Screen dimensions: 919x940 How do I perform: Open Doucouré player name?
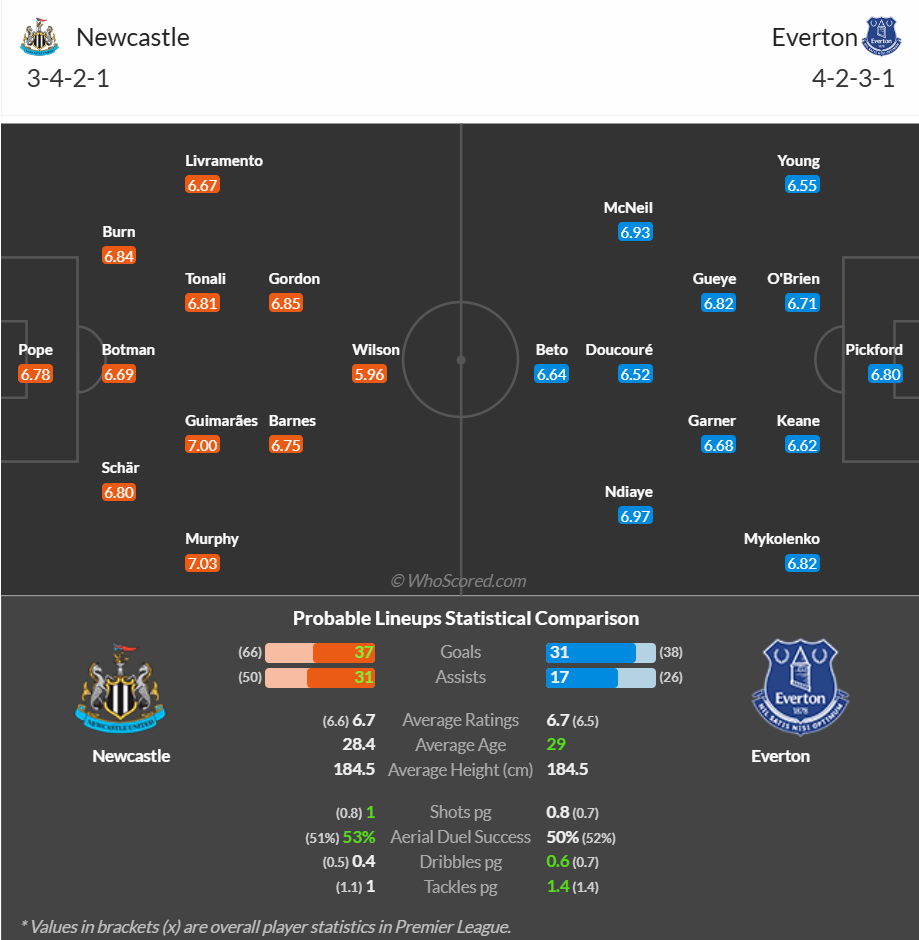point(619,350)
